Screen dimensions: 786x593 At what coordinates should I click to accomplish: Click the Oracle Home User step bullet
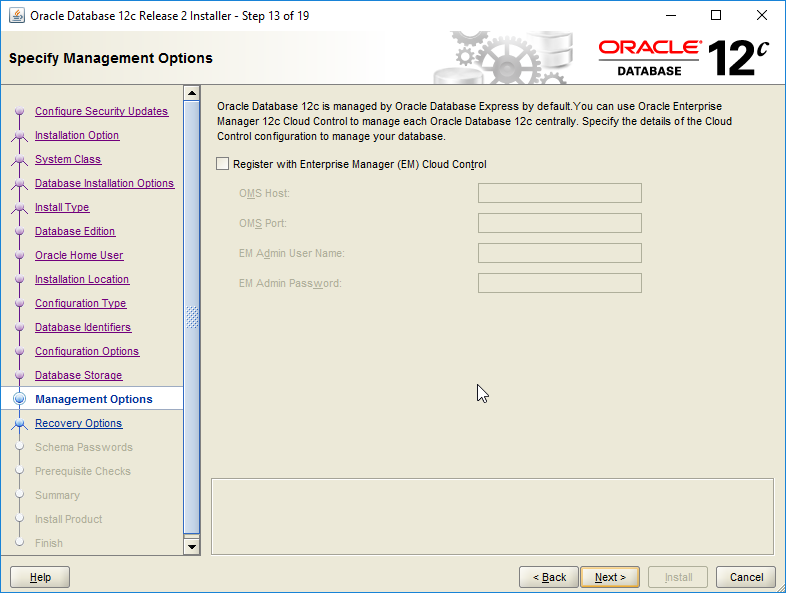pyautogui.click(x=20, y=256)
